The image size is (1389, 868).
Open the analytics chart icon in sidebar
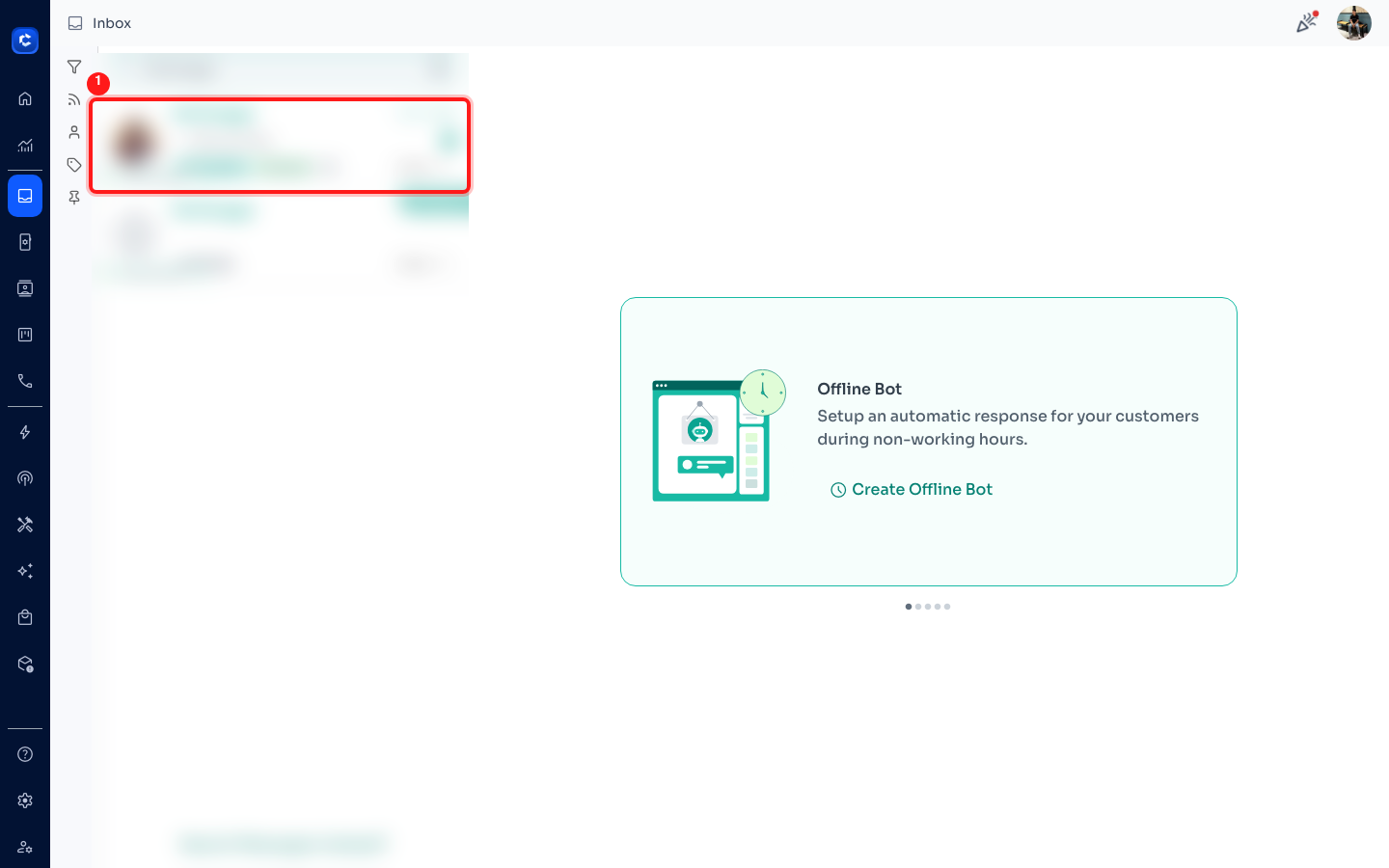point(25,145)
